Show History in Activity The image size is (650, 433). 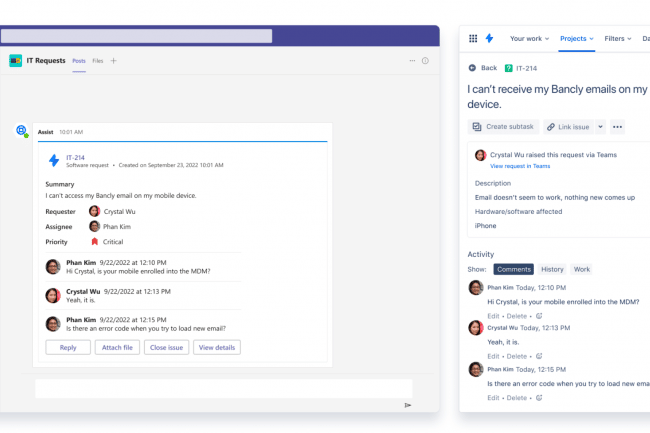click(x=552, y=269)
